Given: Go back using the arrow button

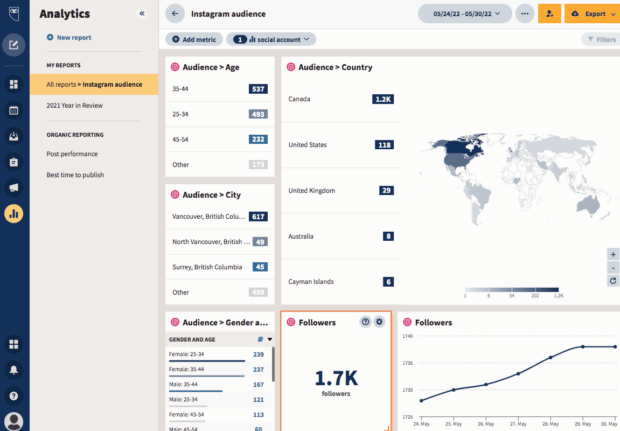Looking at the screenshot, I should tap(176, 14).
